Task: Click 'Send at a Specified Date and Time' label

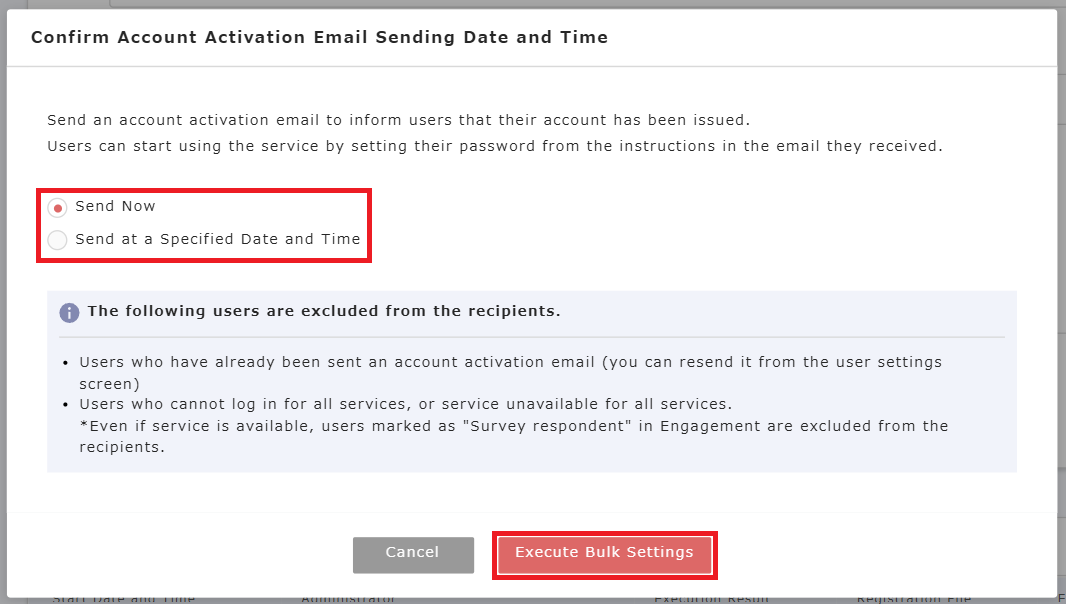Action: click(217, 239)
